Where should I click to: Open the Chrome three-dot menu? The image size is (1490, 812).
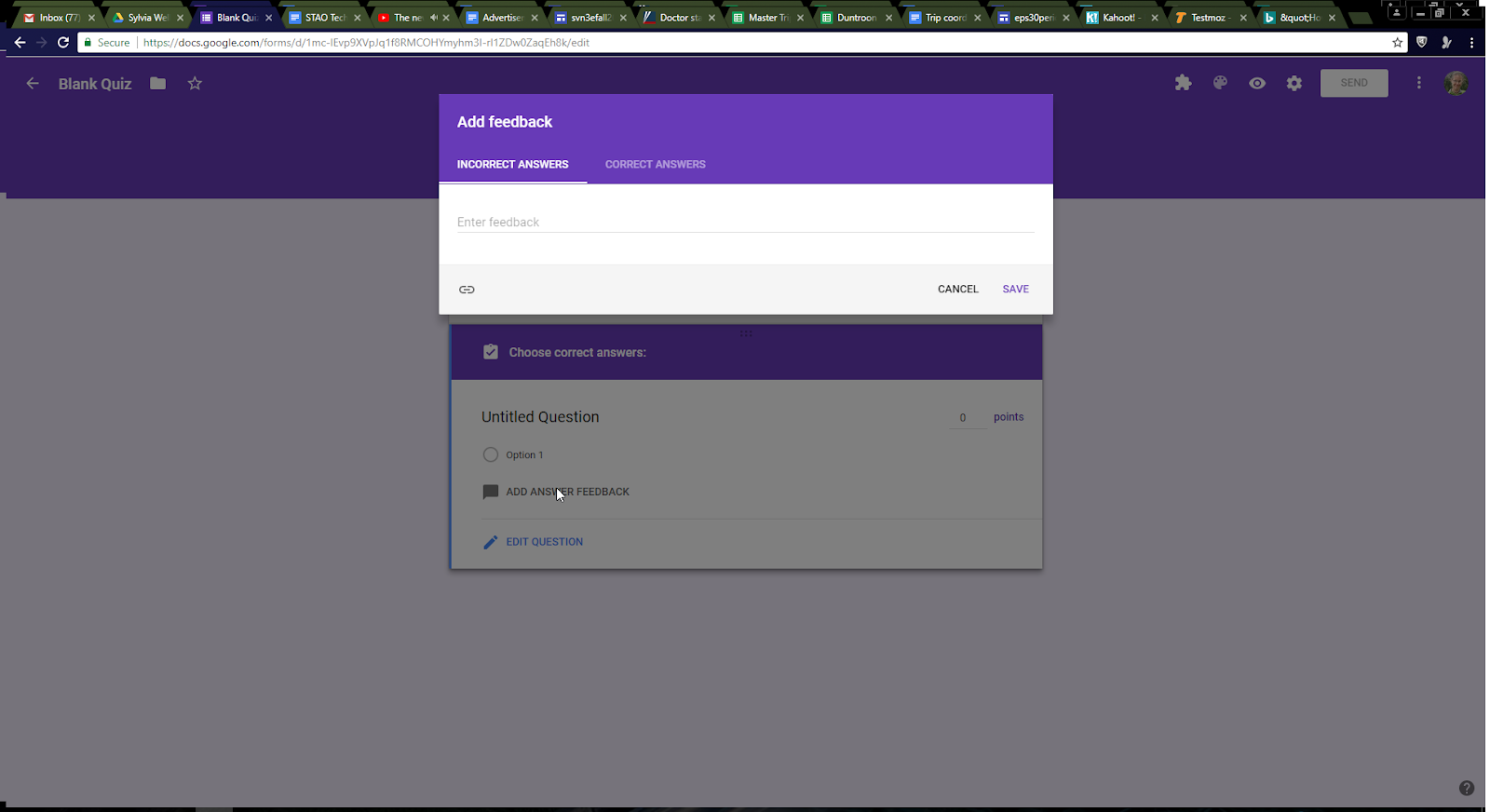point(1471,43)
